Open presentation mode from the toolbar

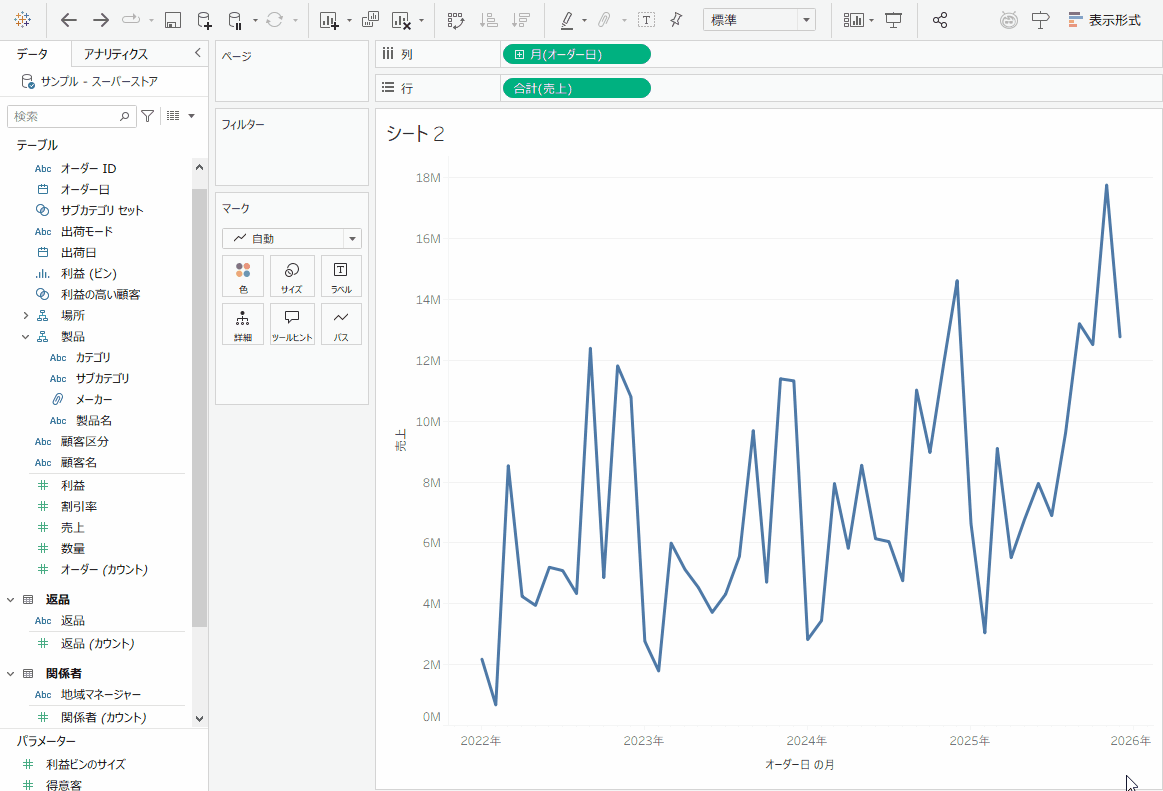[x=894, y=20]
